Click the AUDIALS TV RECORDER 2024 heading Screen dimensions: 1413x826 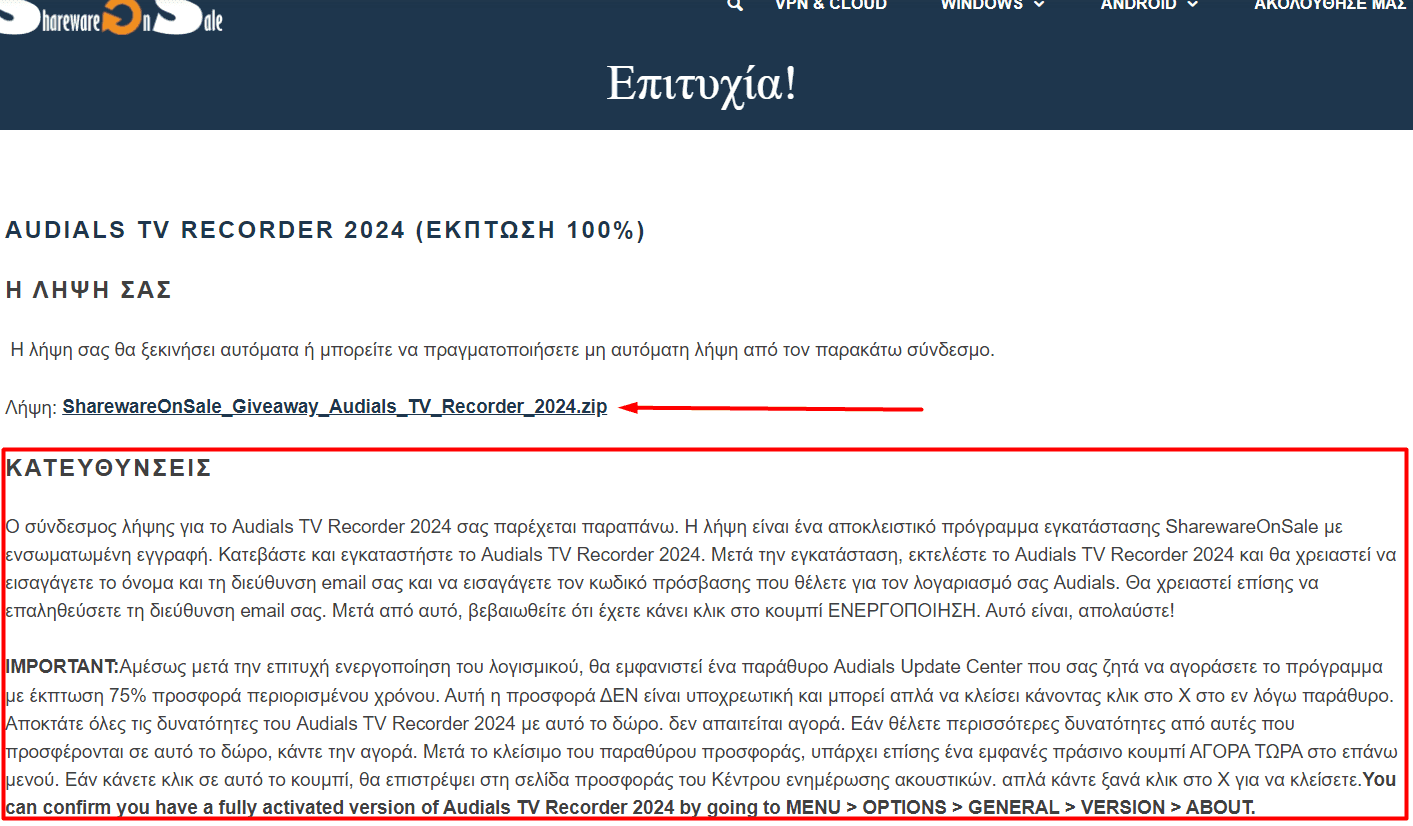(325, 231)
